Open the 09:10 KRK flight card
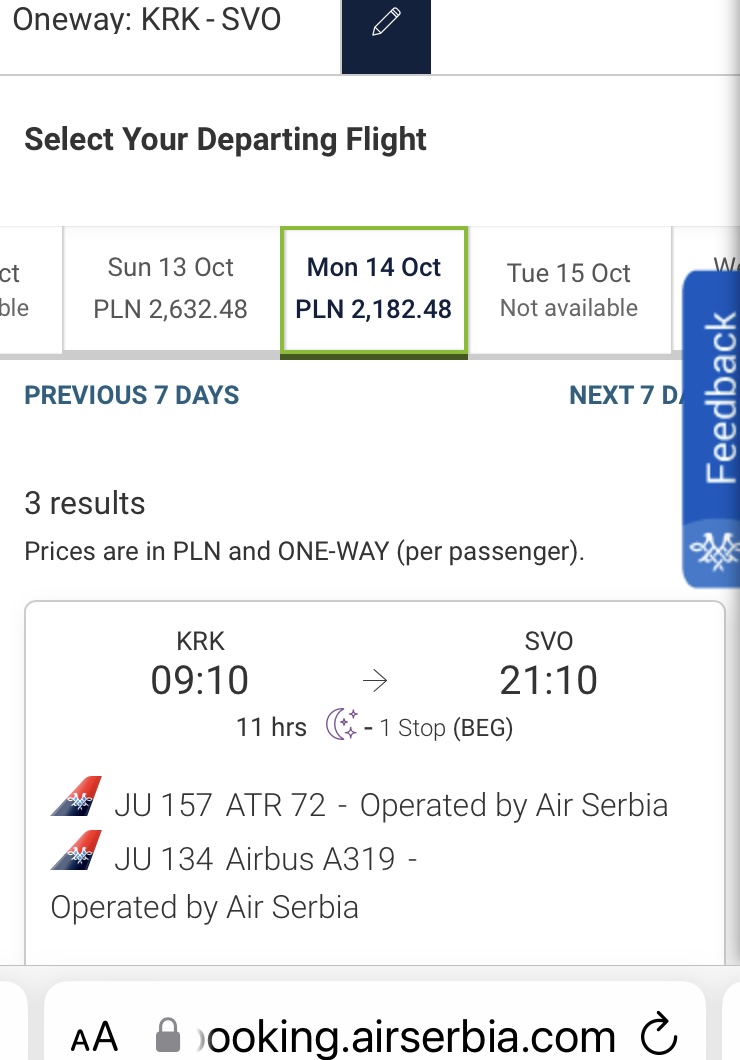 pyautogui.click(x=375, y=783)
